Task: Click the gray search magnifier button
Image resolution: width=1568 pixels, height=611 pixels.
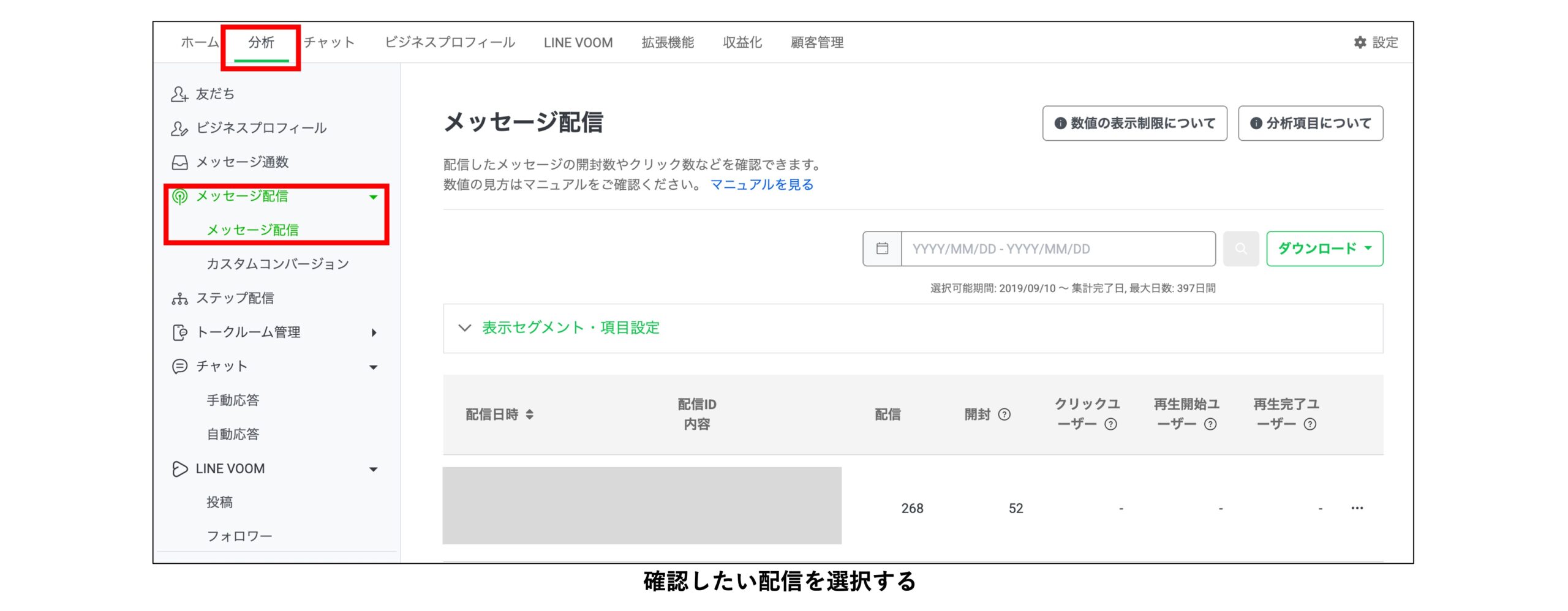Action: pos(1240,249)
